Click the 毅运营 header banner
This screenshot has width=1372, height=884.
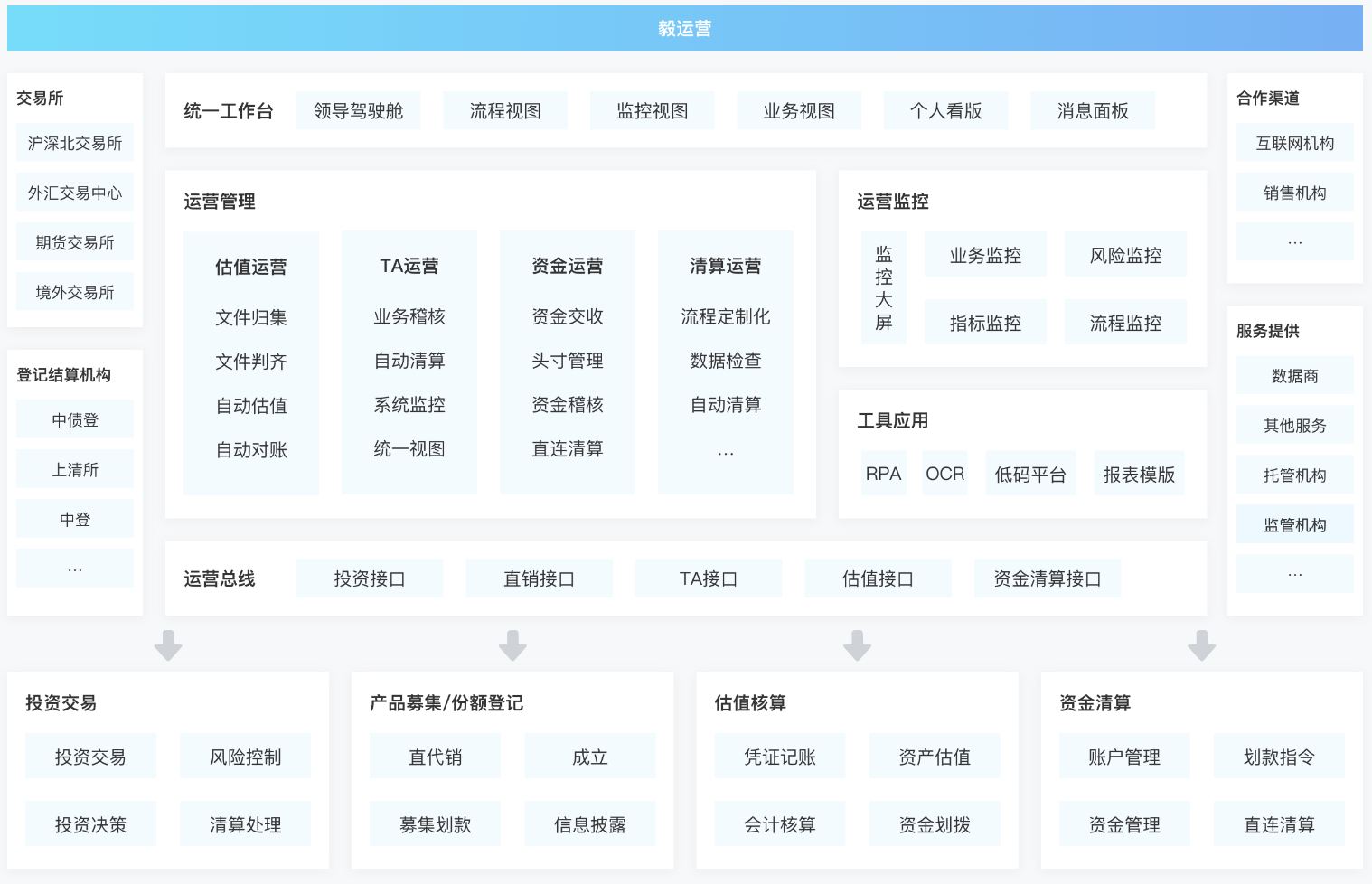(684, 28)
